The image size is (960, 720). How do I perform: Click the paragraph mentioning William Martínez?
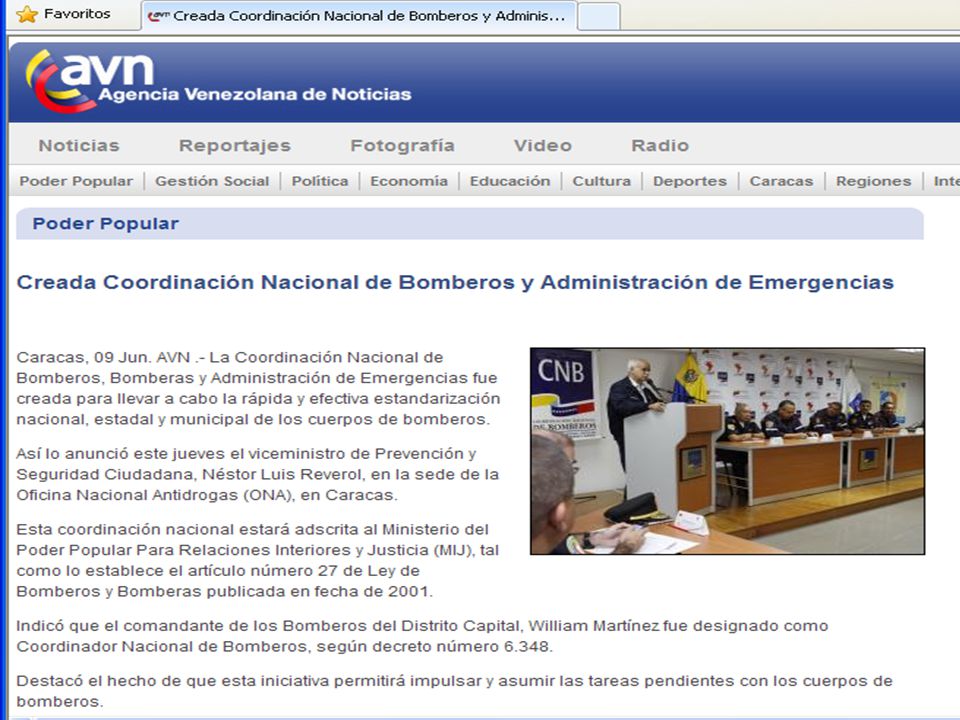[422, 636]
